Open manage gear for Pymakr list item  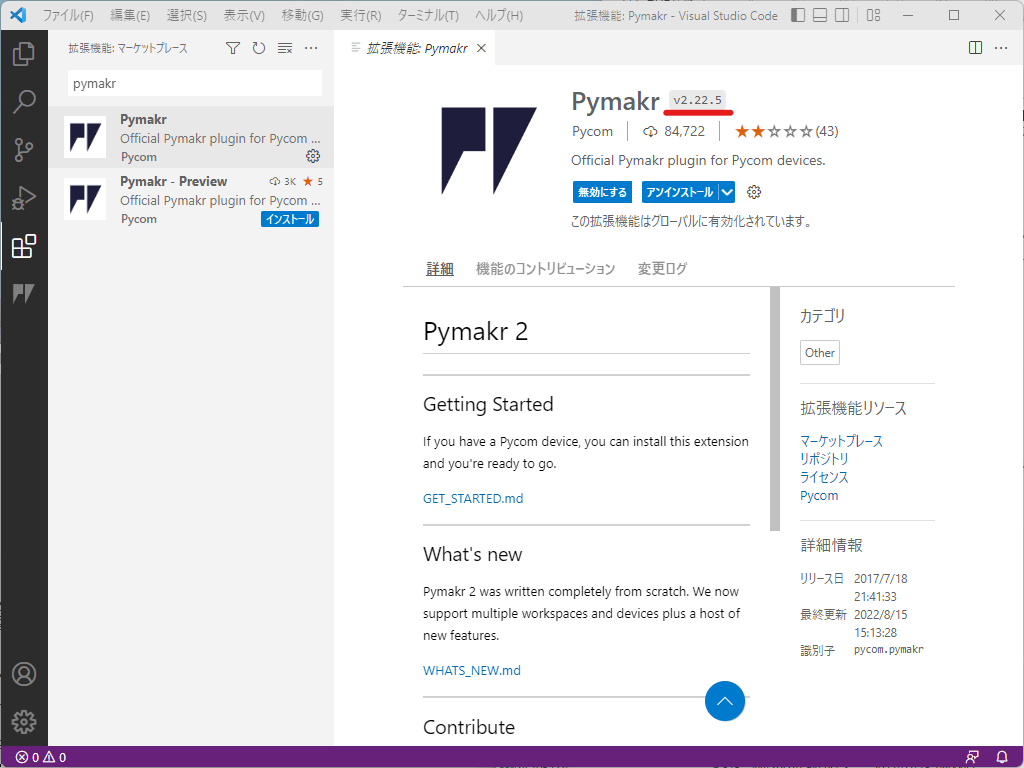[313, 156]
